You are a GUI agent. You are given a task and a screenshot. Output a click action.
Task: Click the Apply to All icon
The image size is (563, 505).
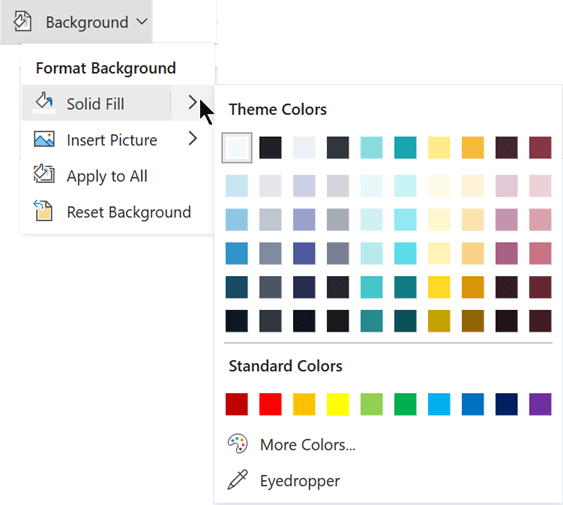[44, 174]
